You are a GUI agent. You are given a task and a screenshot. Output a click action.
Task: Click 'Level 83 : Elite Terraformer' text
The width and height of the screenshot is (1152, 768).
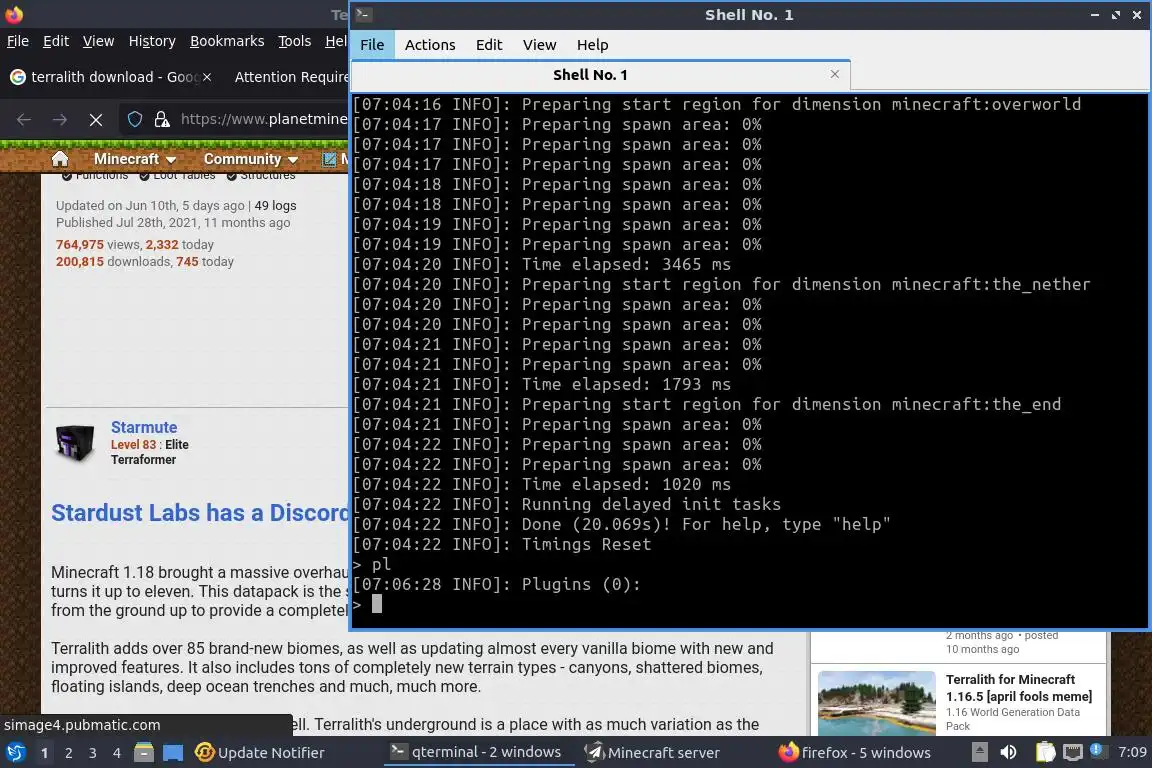tap(150, 452)
